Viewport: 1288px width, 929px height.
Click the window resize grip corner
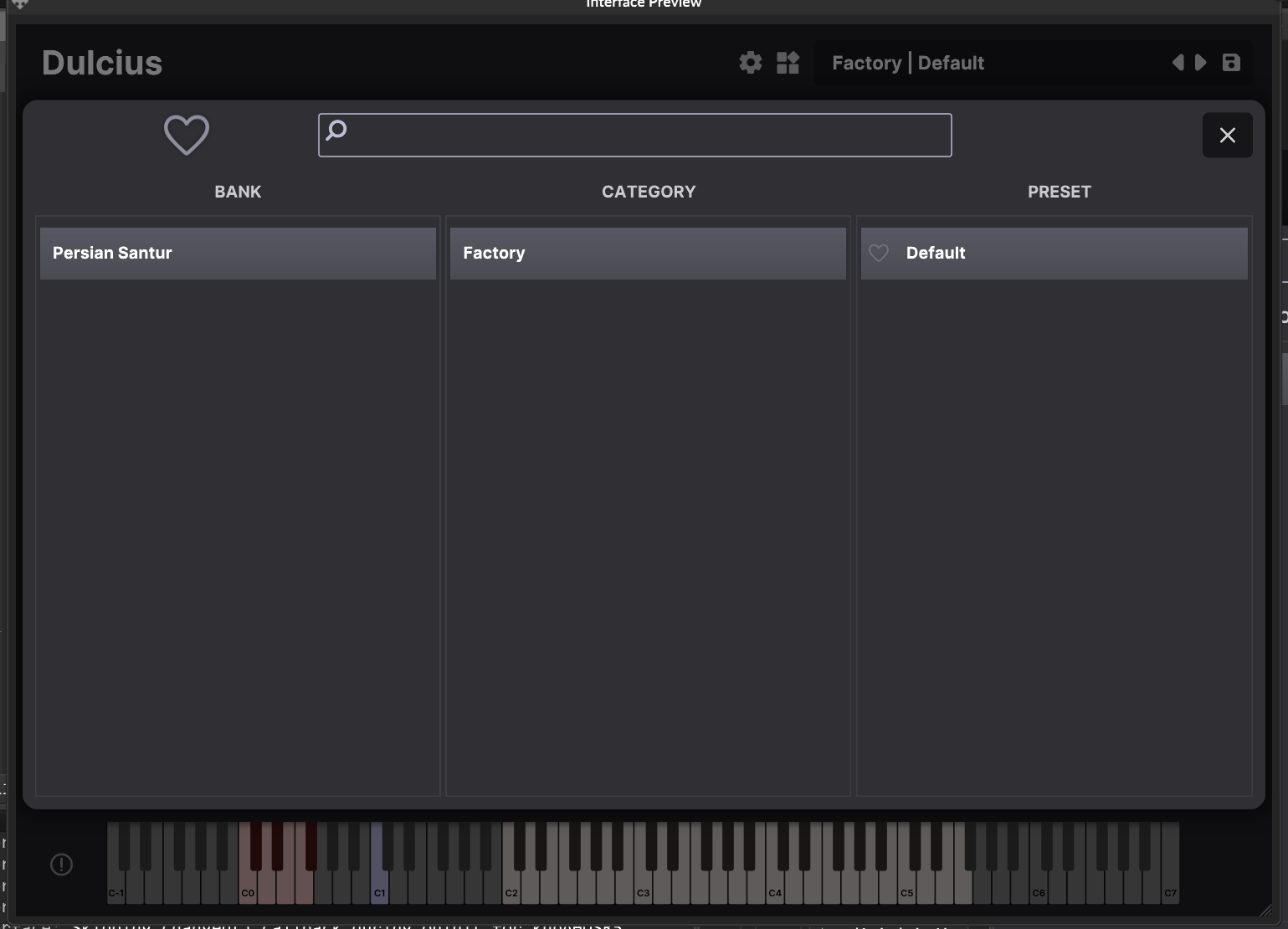click(x=1265, y=911)
